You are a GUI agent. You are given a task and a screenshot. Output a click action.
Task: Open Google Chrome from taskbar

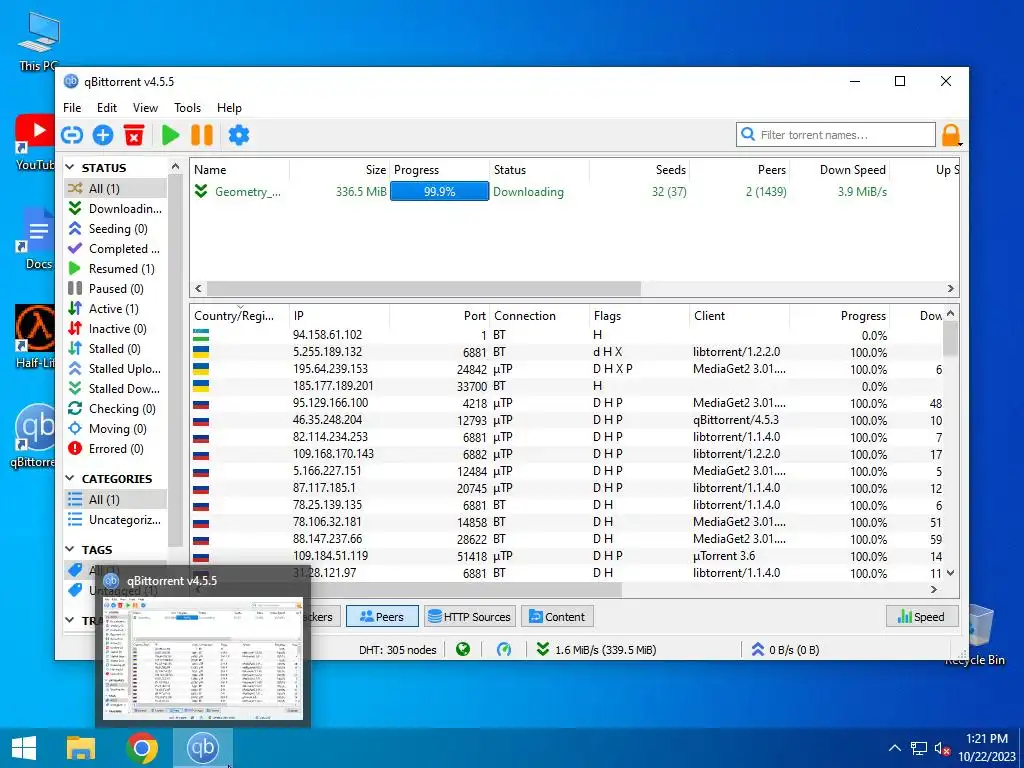pos(142,748)
